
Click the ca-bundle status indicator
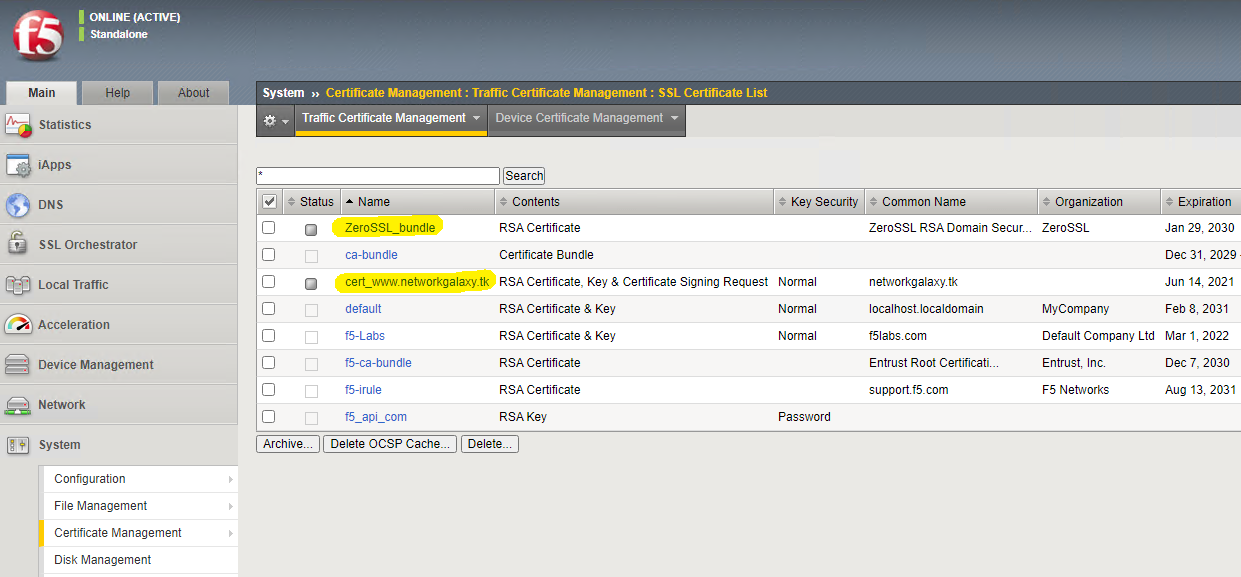pos(311,256)
